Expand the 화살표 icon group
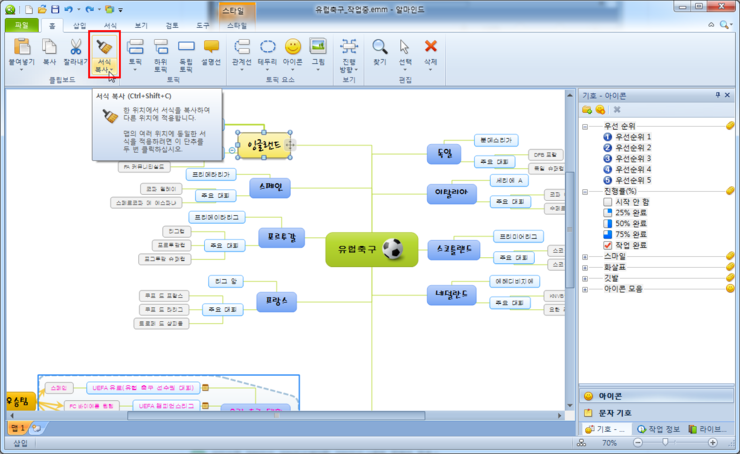 [x=585, y=267]
